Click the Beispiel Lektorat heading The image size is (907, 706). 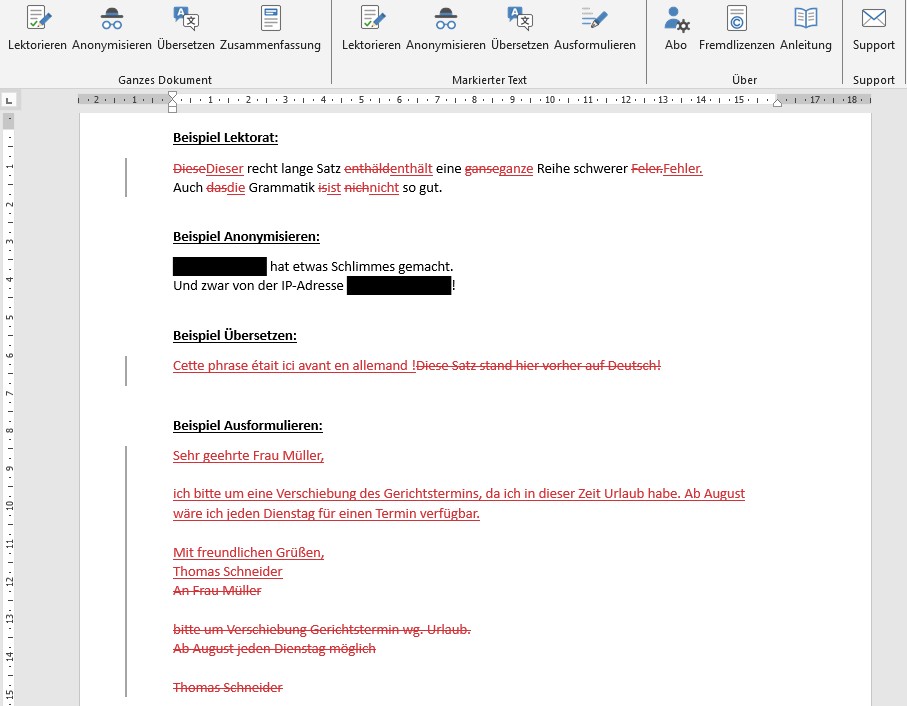(x=226, y=138)
